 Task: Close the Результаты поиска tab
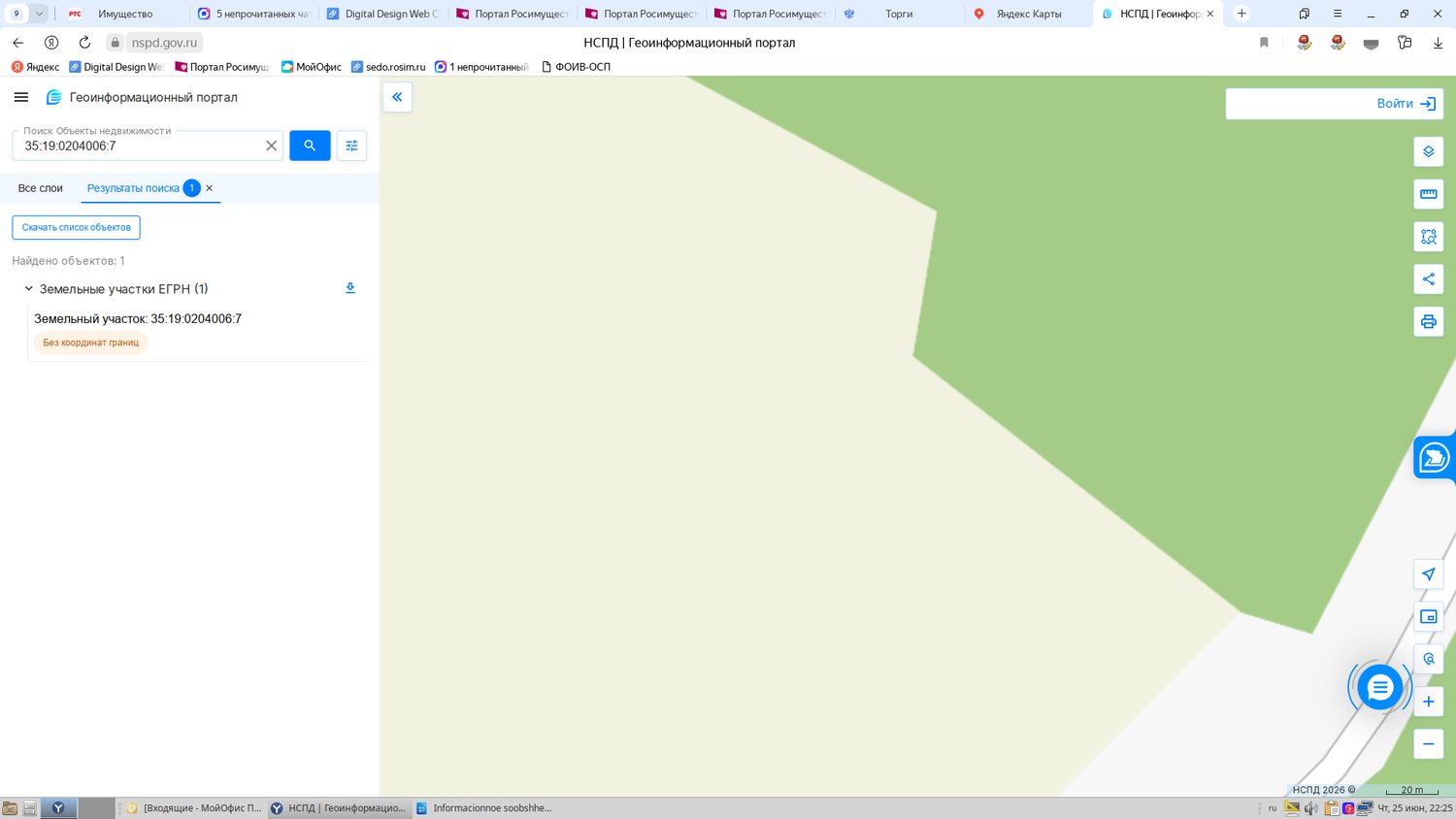coord(210,188)
